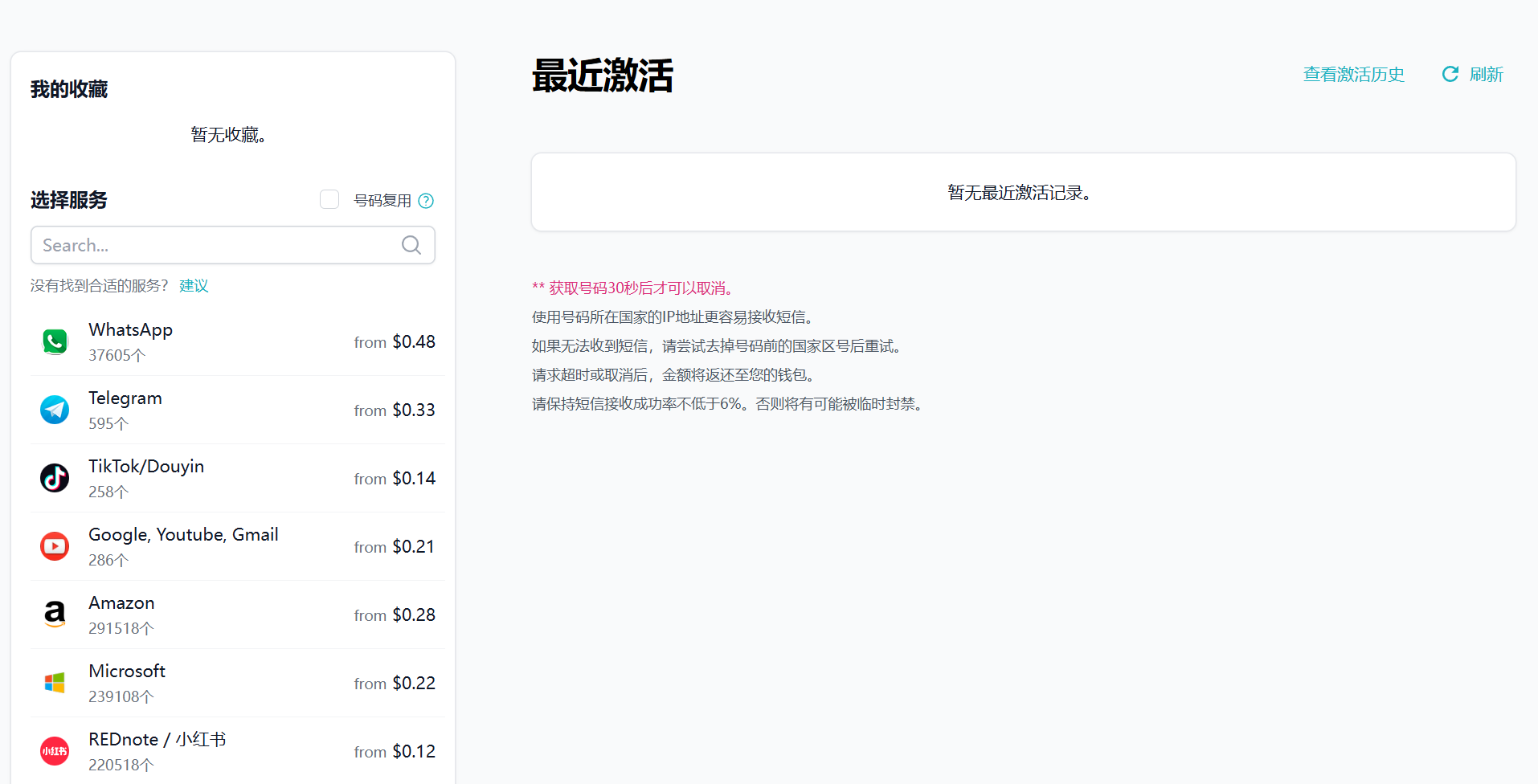Open the 号码复用 help question-mark icon

[x=427, y=201]
